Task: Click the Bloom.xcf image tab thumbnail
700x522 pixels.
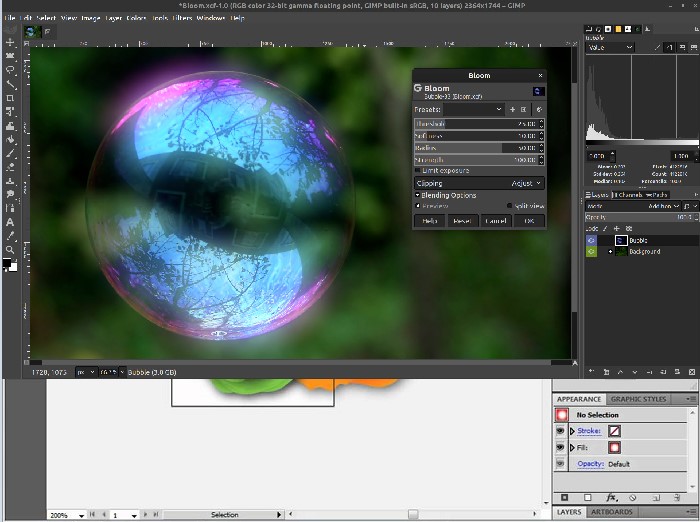Action: [x=32, y=32]
